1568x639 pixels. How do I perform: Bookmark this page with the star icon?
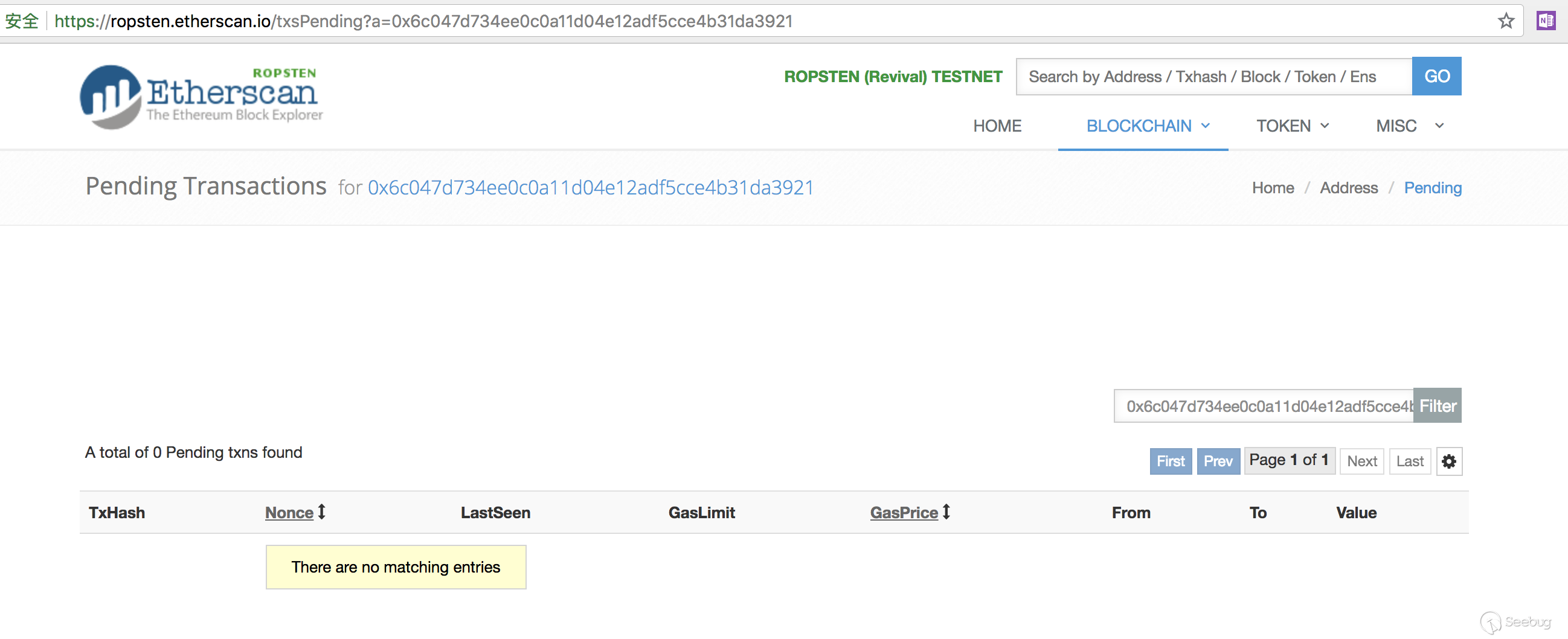click(1506, 21)
